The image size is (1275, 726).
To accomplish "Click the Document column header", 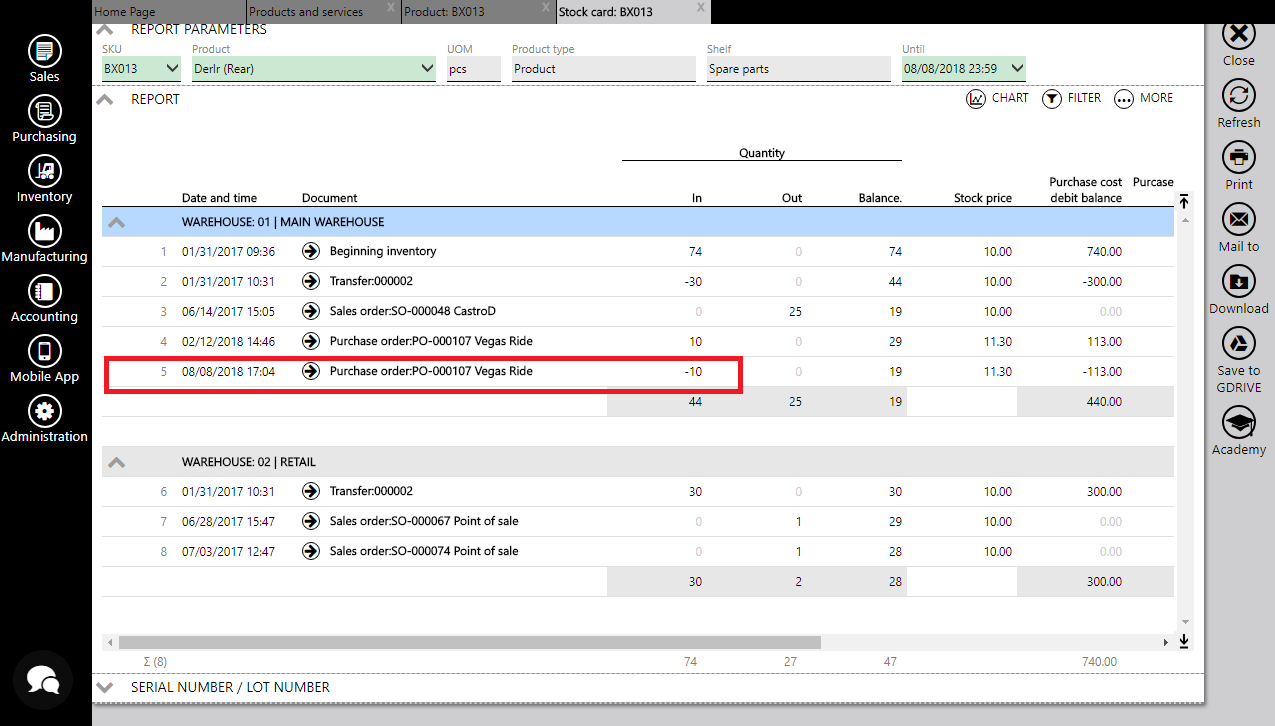I will tap(329, 198).
